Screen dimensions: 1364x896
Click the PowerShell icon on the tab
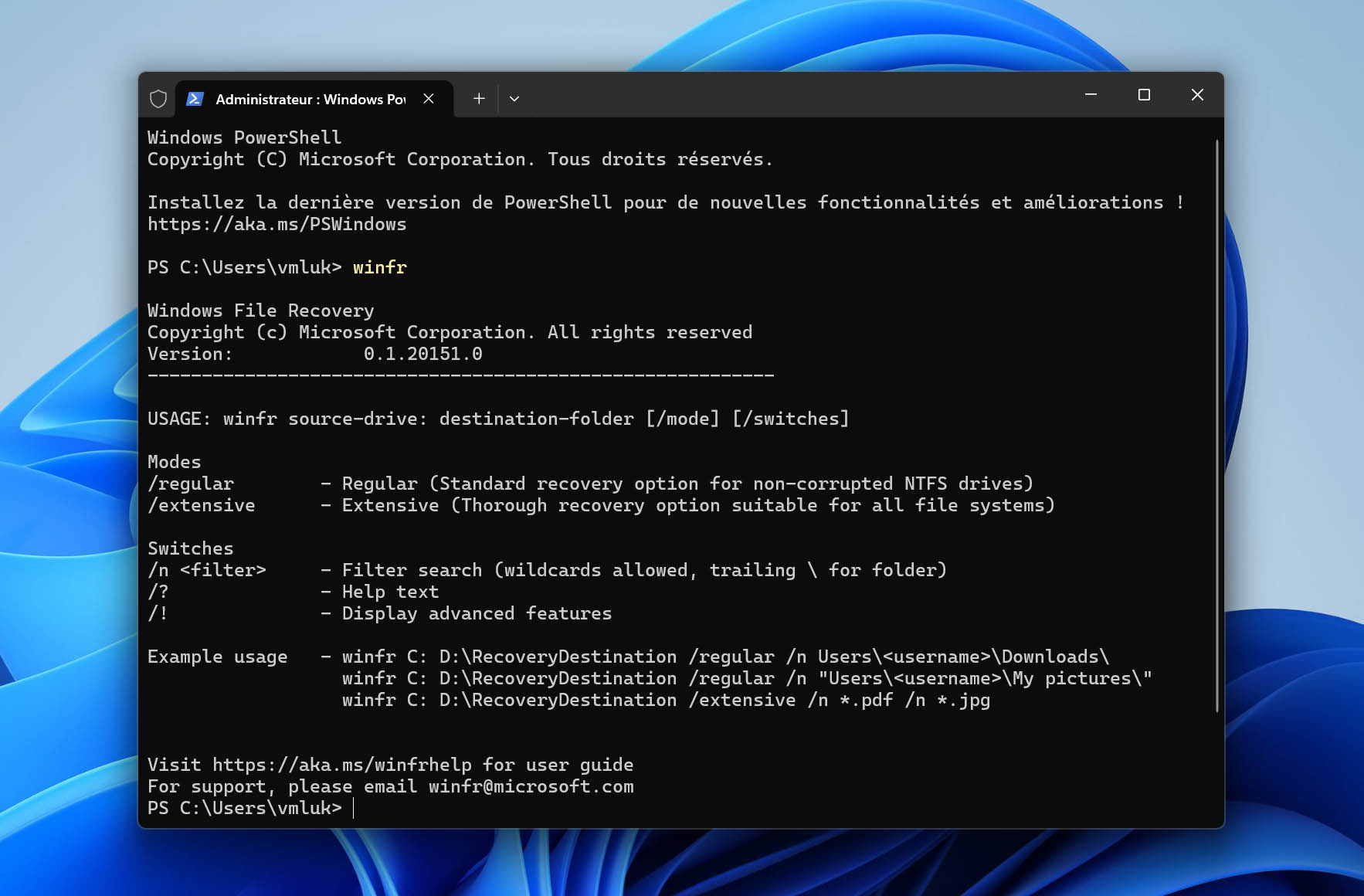click(195, 99)
